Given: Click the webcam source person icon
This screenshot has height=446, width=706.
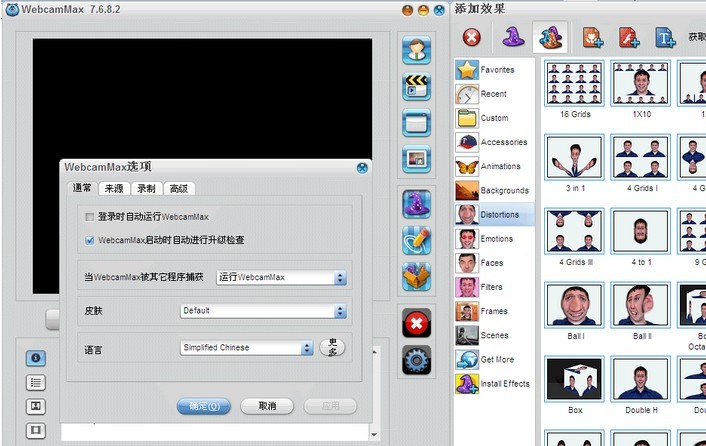Looking at the screenshot, I should point(416,50).
